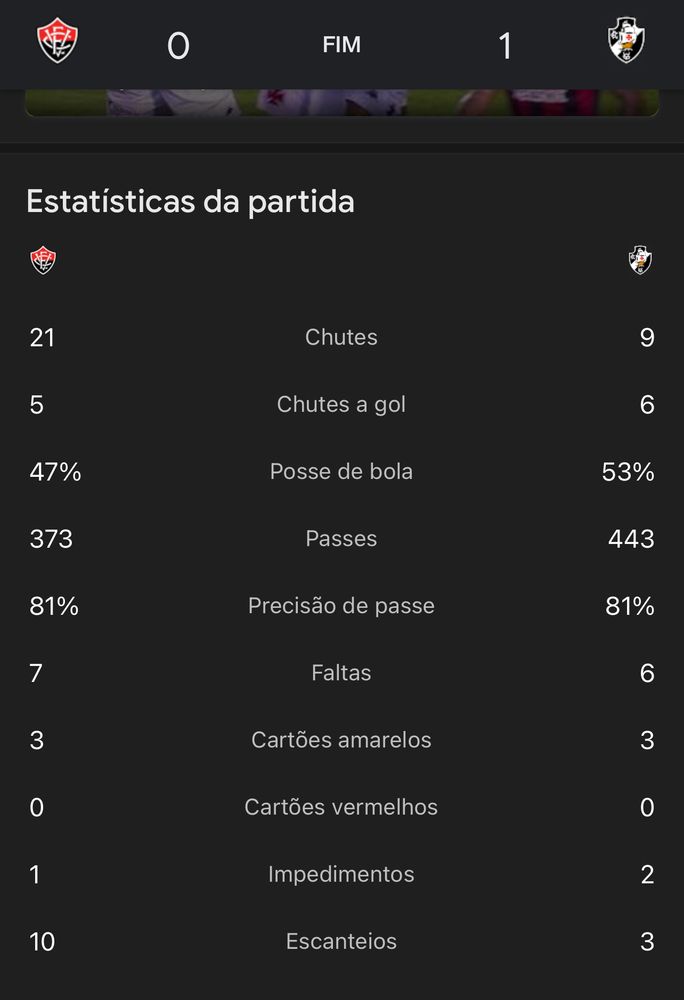Click Vasco's 443 passes value
The image size is (684, 1000).
(631, 539)
